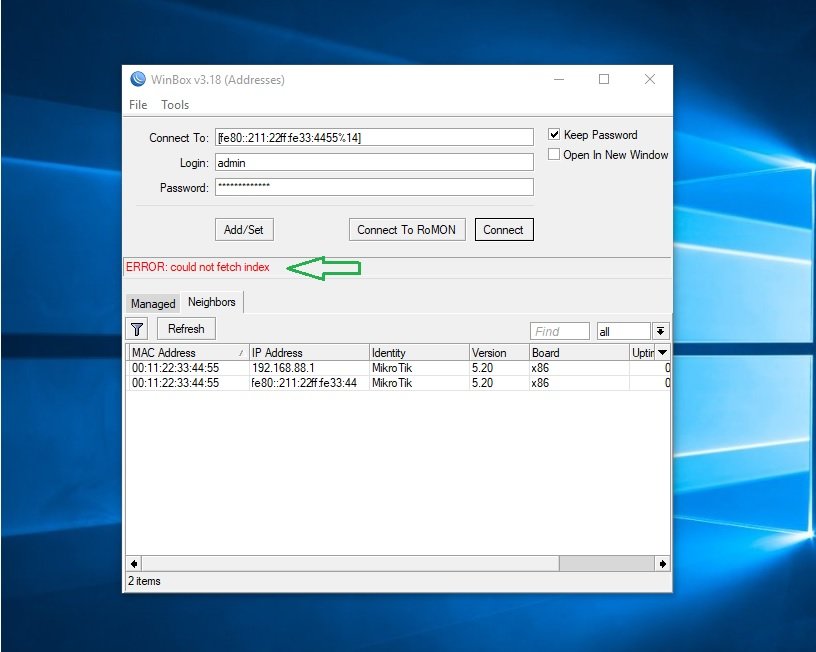The image size is (816, 652).
Task: Toggle the Keep Password checkbox
Action: (x=554, y=135)
